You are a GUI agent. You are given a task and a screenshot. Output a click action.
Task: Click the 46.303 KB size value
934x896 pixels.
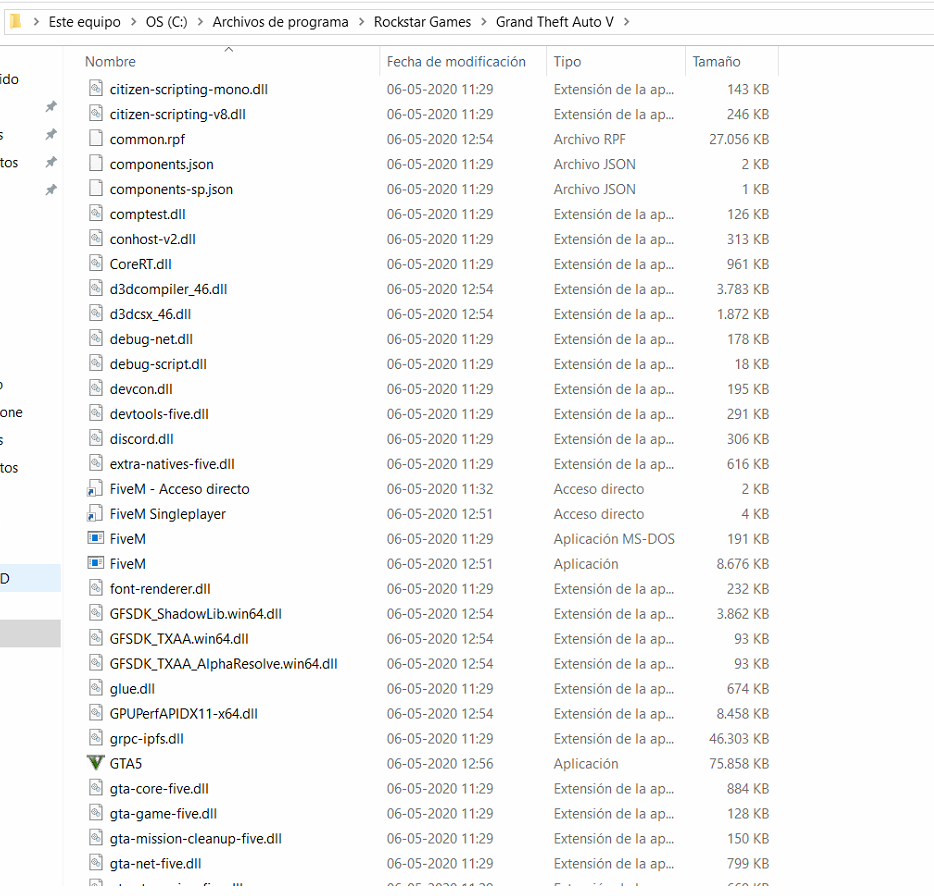click(x=739, y=739)
